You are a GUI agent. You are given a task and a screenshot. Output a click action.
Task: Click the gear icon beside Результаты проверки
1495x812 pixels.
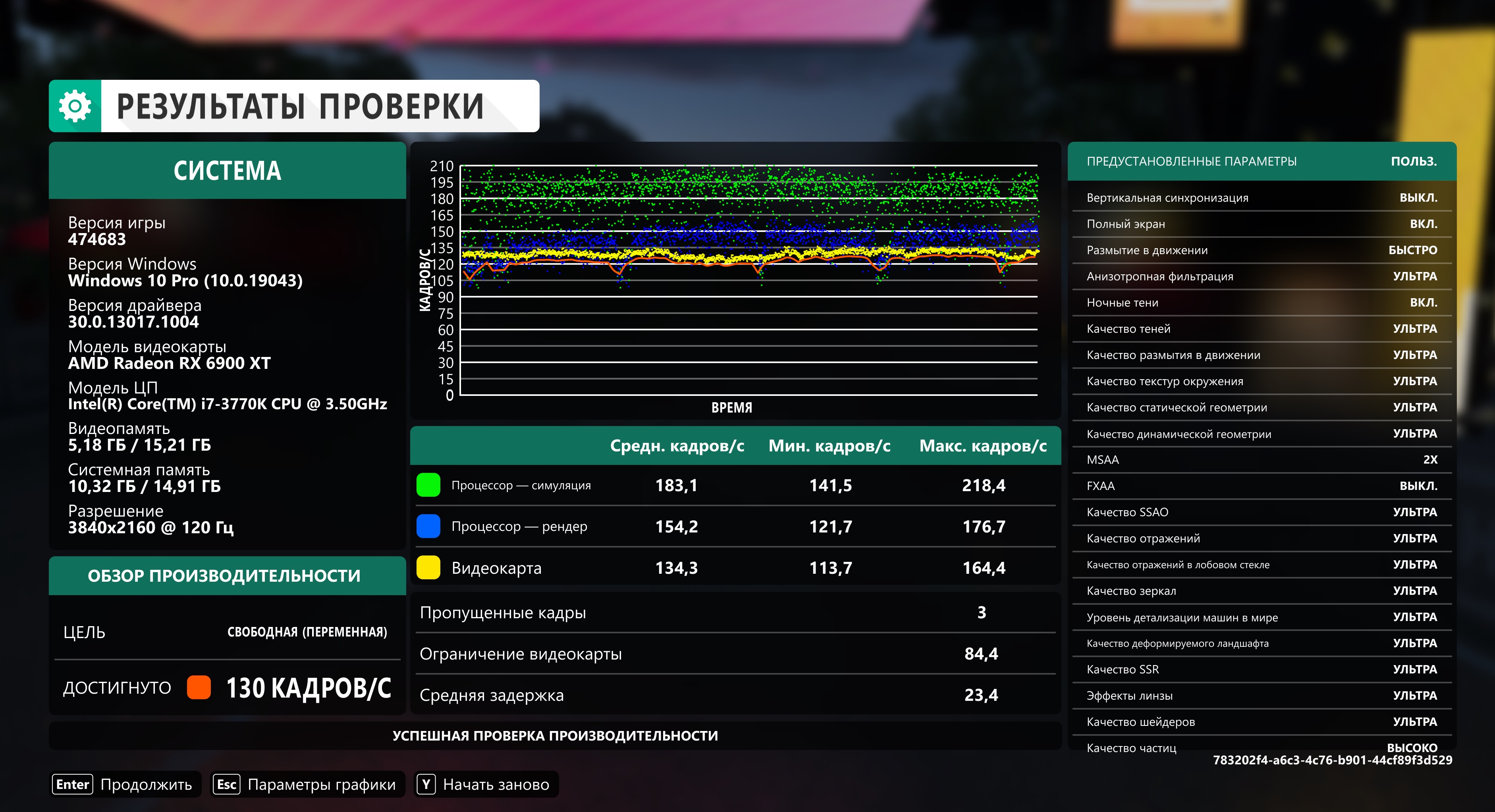coord(75,106)
